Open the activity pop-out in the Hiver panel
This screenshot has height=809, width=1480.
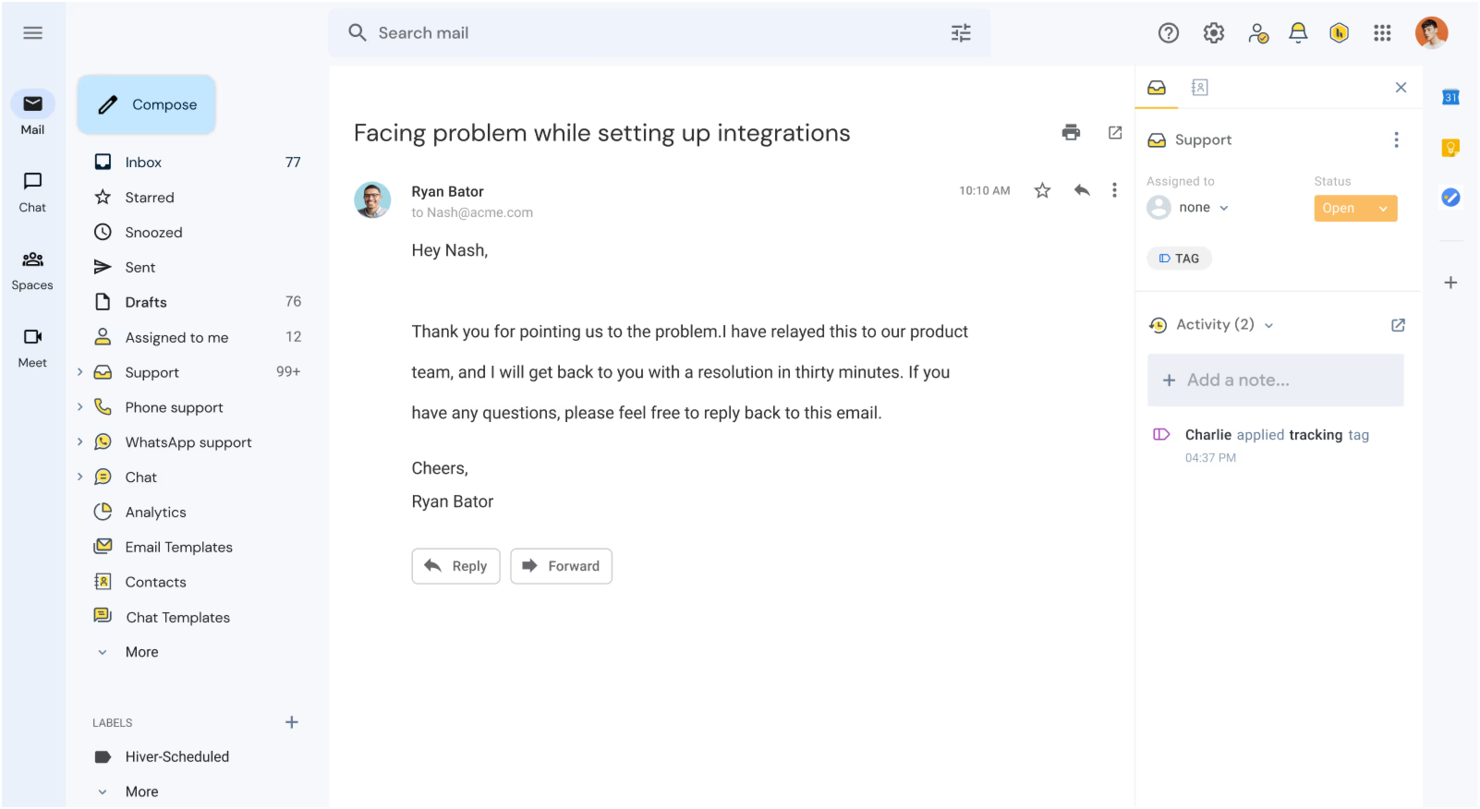1397,325
